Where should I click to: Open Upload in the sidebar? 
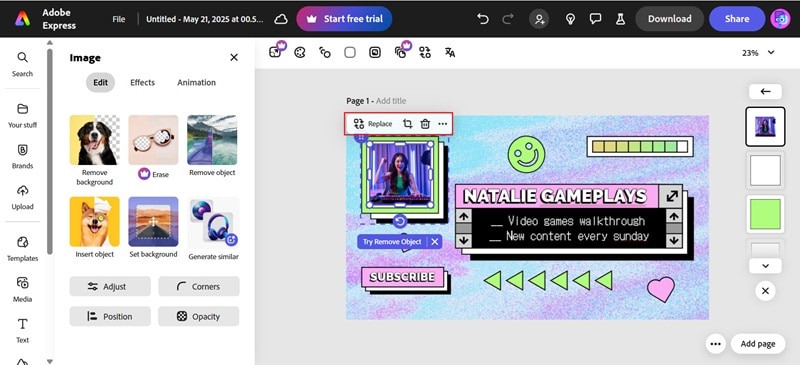click(22, 198)
